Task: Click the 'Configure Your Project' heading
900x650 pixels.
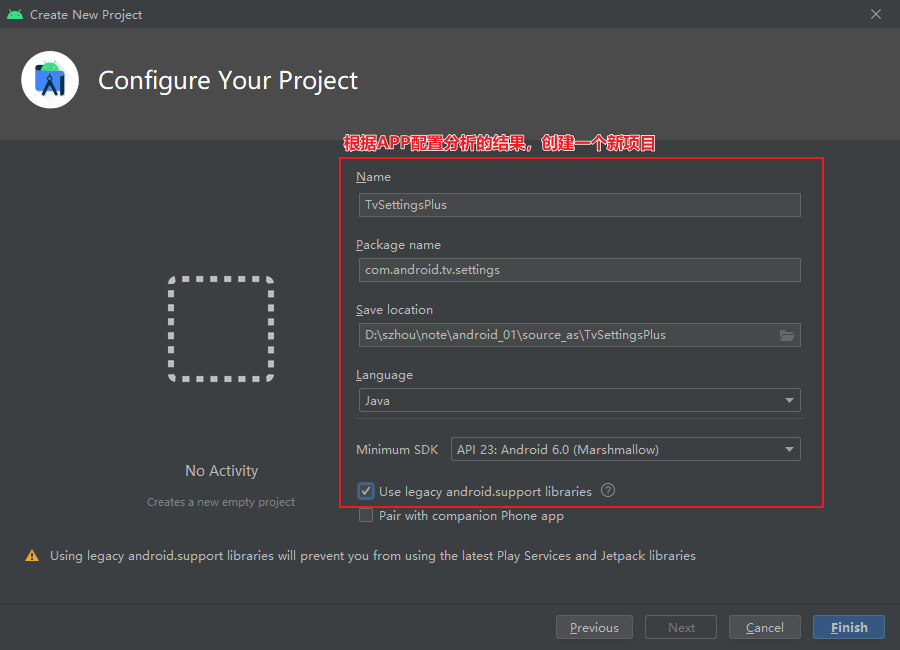Action: click(x=228, y=80)
